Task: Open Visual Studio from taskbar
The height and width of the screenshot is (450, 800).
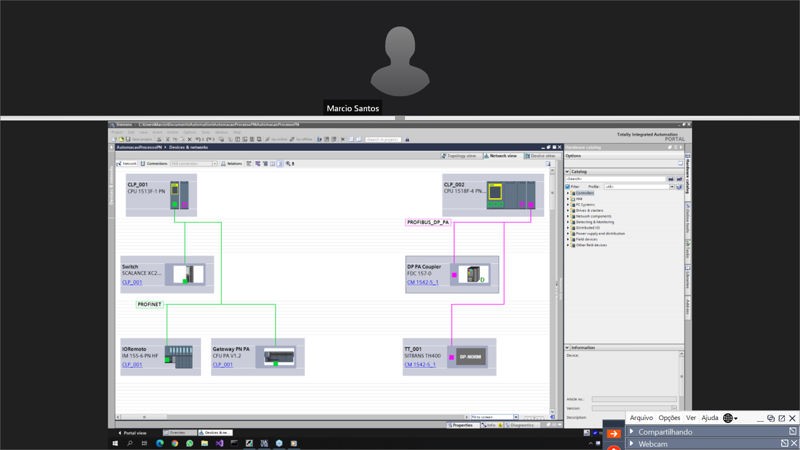Action: (219, 443)
